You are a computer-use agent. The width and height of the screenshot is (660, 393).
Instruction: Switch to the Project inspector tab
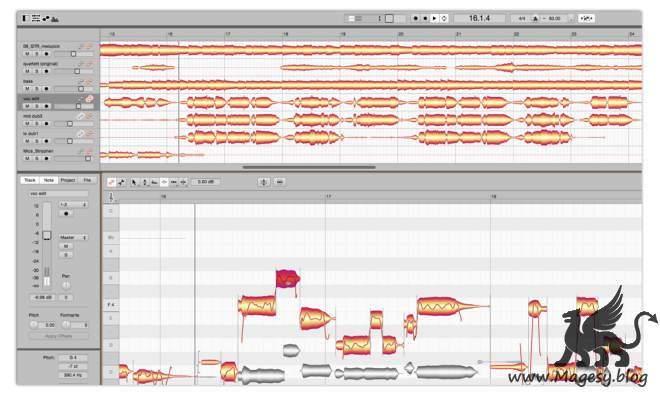click(68, 180)
